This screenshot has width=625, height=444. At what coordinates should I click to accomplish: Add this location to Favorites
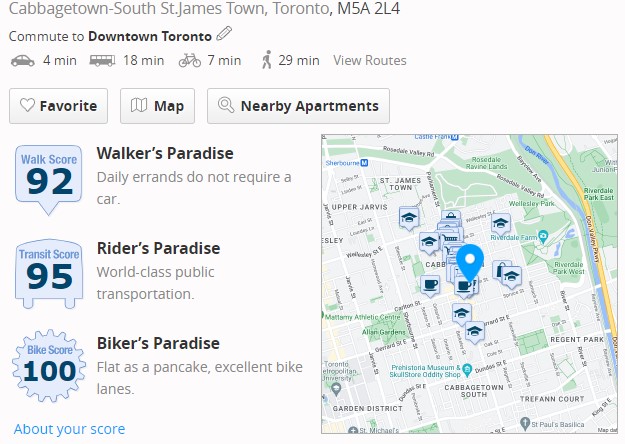(x=59, y=106)
